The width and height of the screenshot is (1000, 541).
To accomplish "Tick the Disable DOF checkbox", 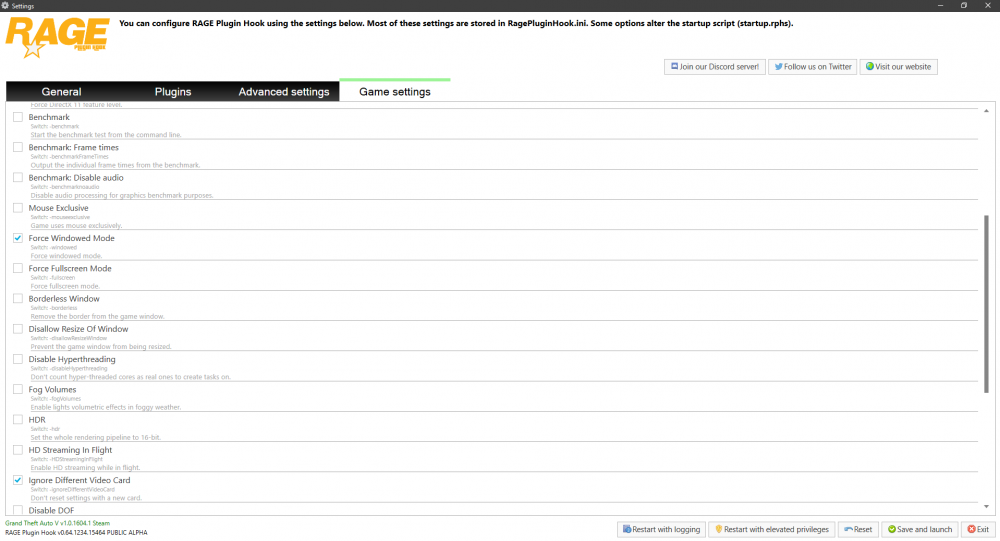I will pyautogui.click(x=18, y=510).
